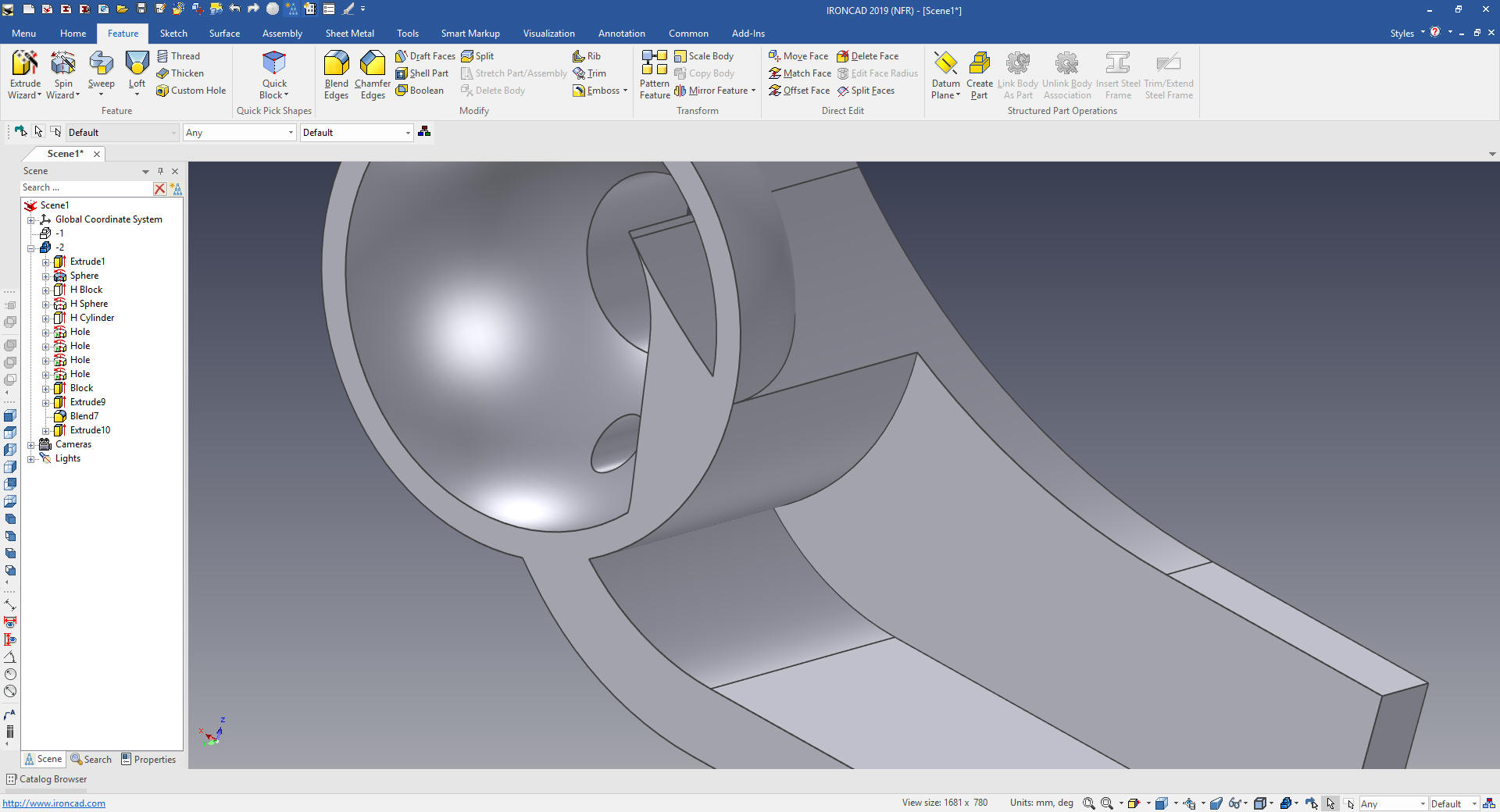Open the Assembly ribbon tab
The height and width of the screenshot is (812, 1500).
point(282,34)
